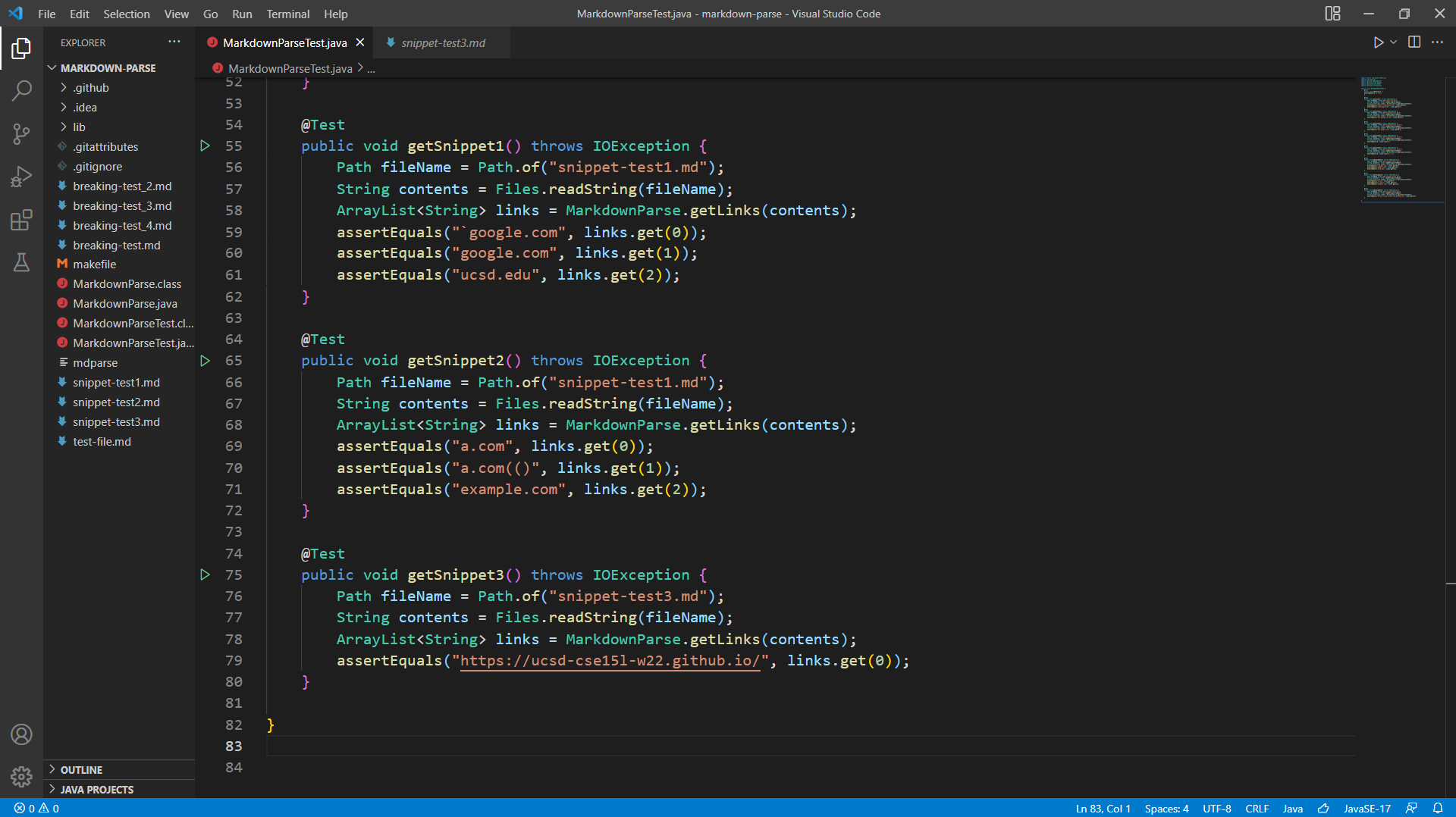
Task: Open the run options dropdown arrow
Action: 1394,42
